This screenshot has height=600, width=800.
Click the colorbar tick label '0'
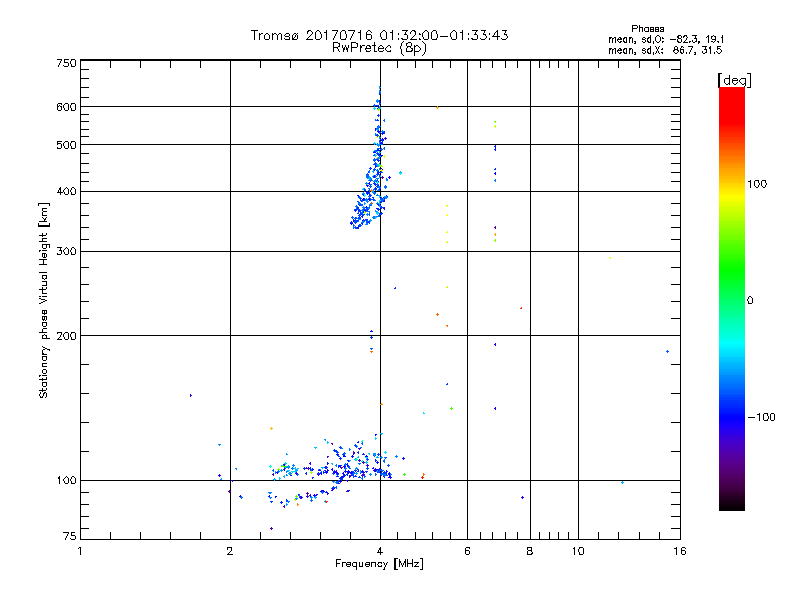pos(749,301)
